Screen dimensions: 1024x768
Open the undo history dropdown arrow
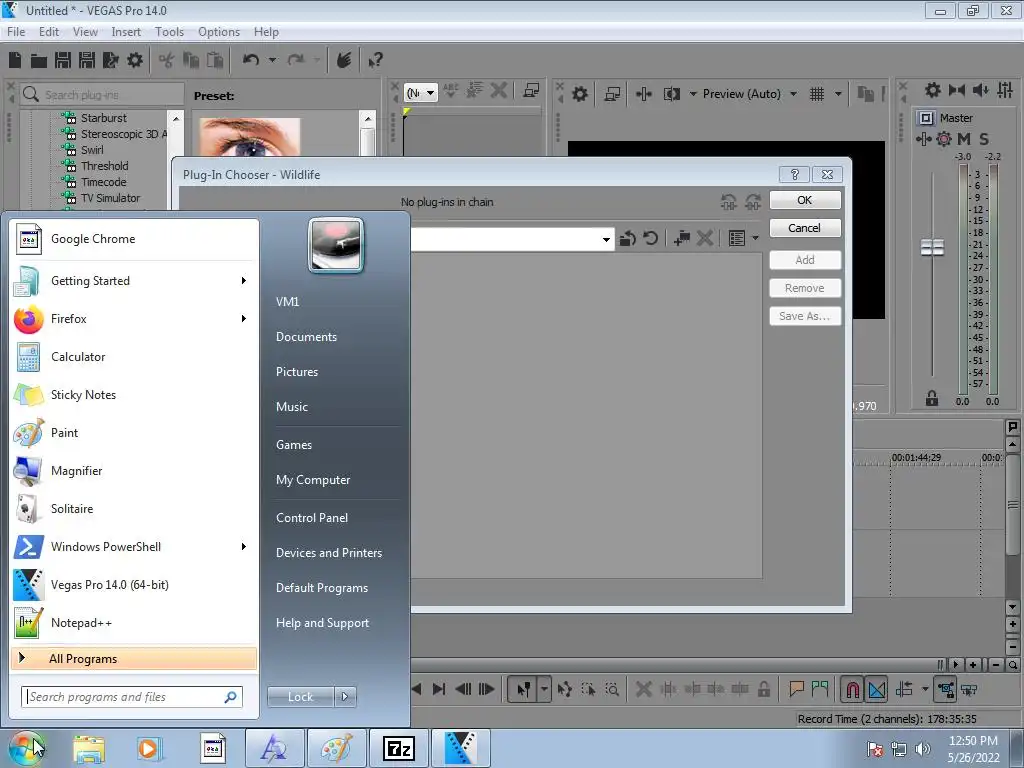272,60
